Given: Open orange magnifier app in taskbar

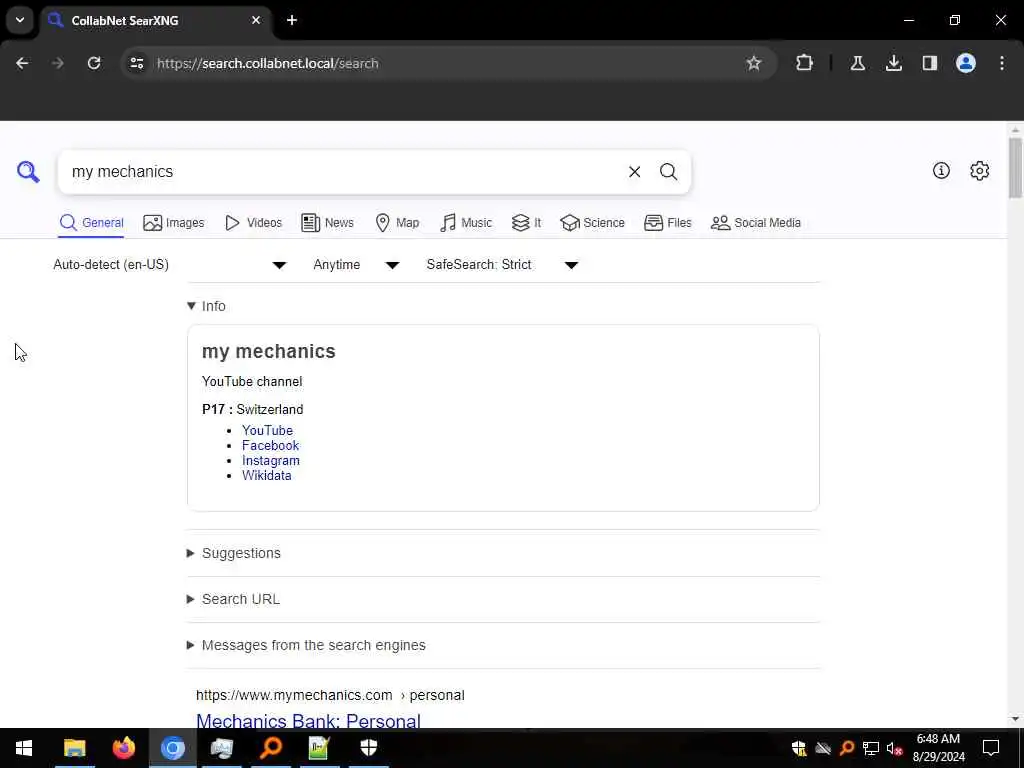Looking at the screenshot, I should (270, 748).
